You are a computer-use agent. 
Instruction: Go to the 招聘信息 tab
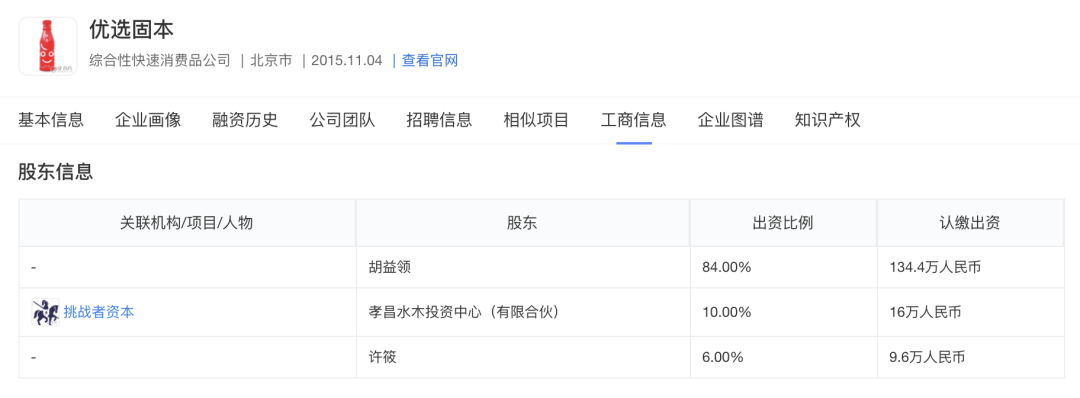pyautogui.click(x=439, y=120)
